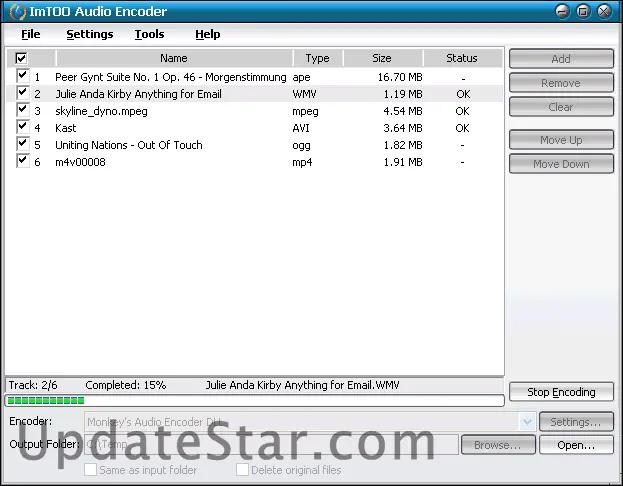Select Uniting Nations - Out Of Touch row
The width and height of the screenshot is (623, 486).
coord(255,145)
